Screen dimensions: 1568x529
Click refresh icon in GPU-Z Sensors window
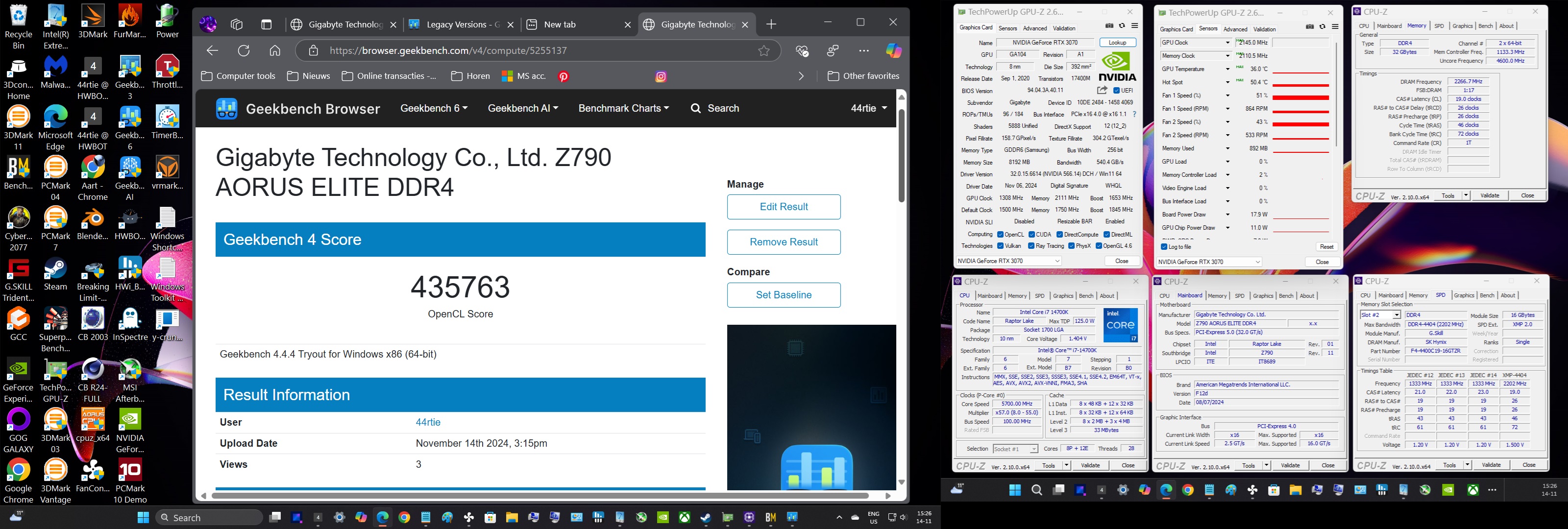[1322, 27]
